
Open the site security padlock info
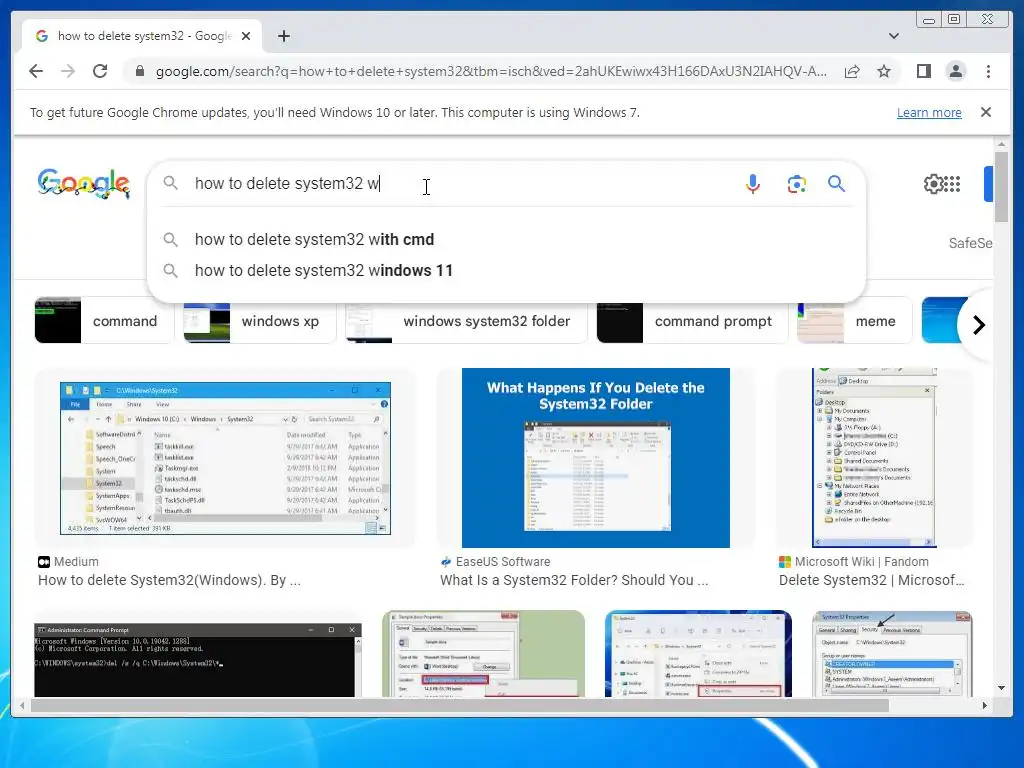pyautogui.click(x=139, y=71)
